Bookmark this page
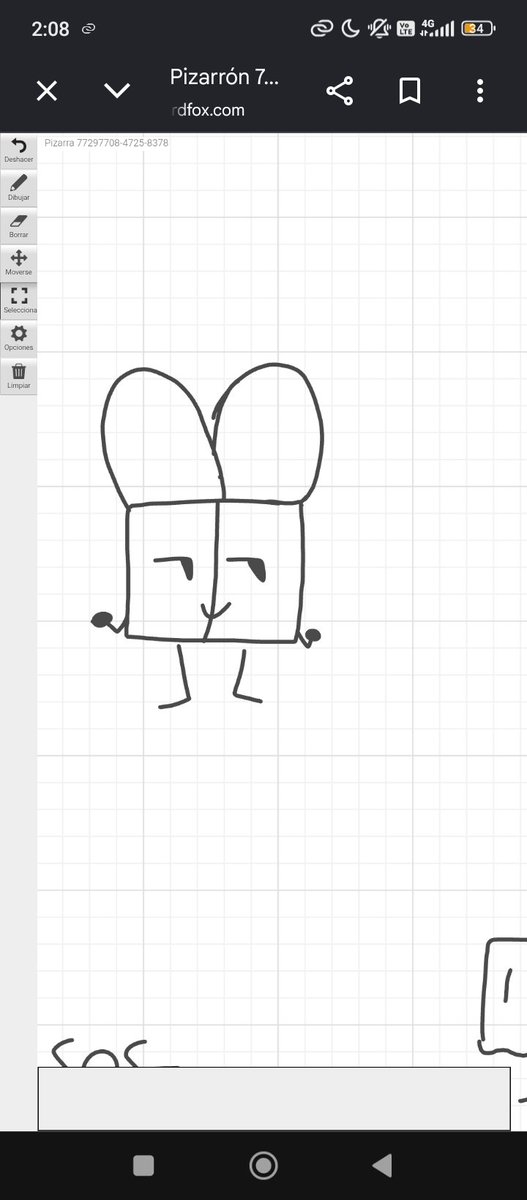Image resolution: width=527 pixels, height=1200 pixels. point(409,91)
